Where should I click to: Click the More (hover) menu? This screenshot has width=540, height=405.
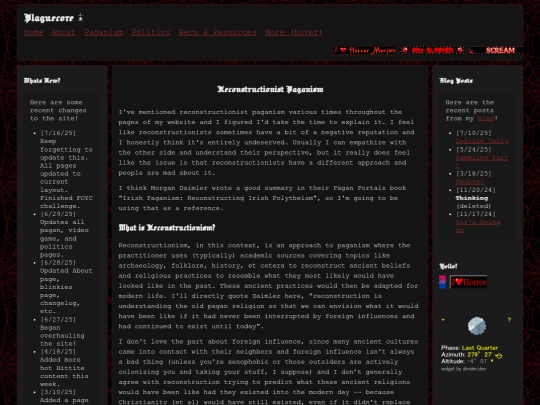click(x=294, y=32)
